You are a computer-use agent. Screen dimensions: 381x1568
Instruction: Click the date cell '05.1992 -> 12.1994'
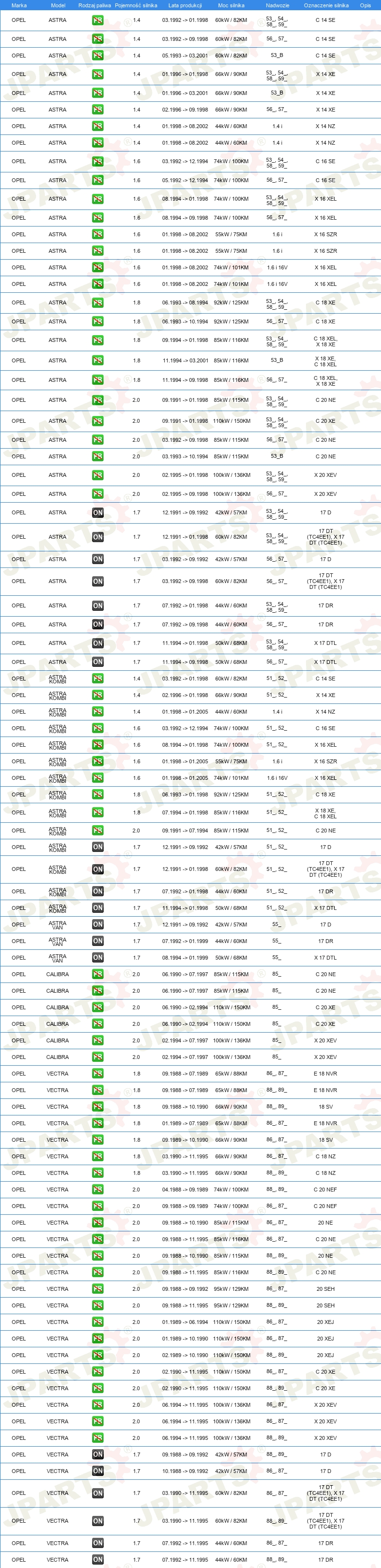point(185,180)
